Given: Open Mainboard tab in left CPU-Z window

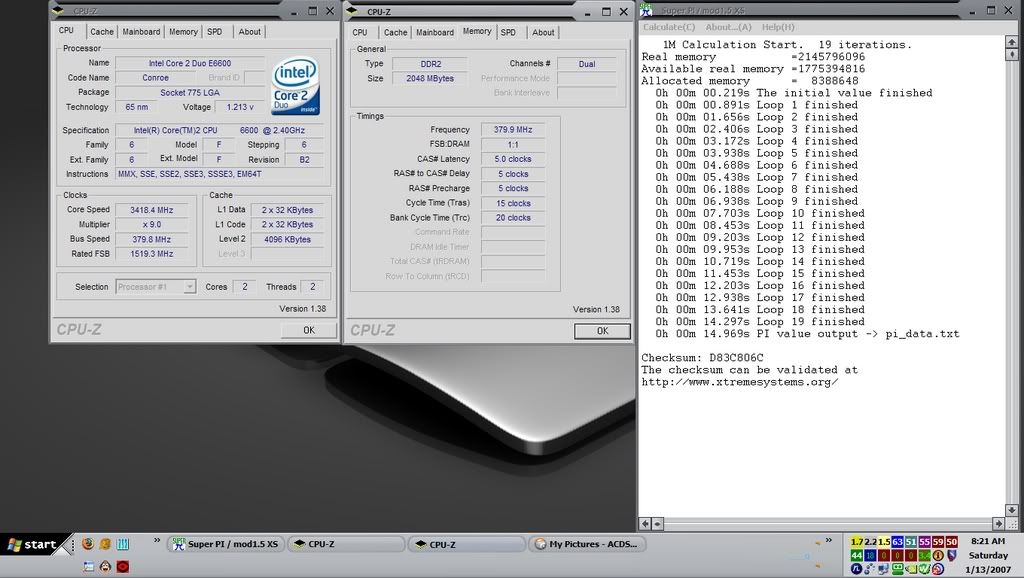Looking at the screenshot, I should [141, 31].
